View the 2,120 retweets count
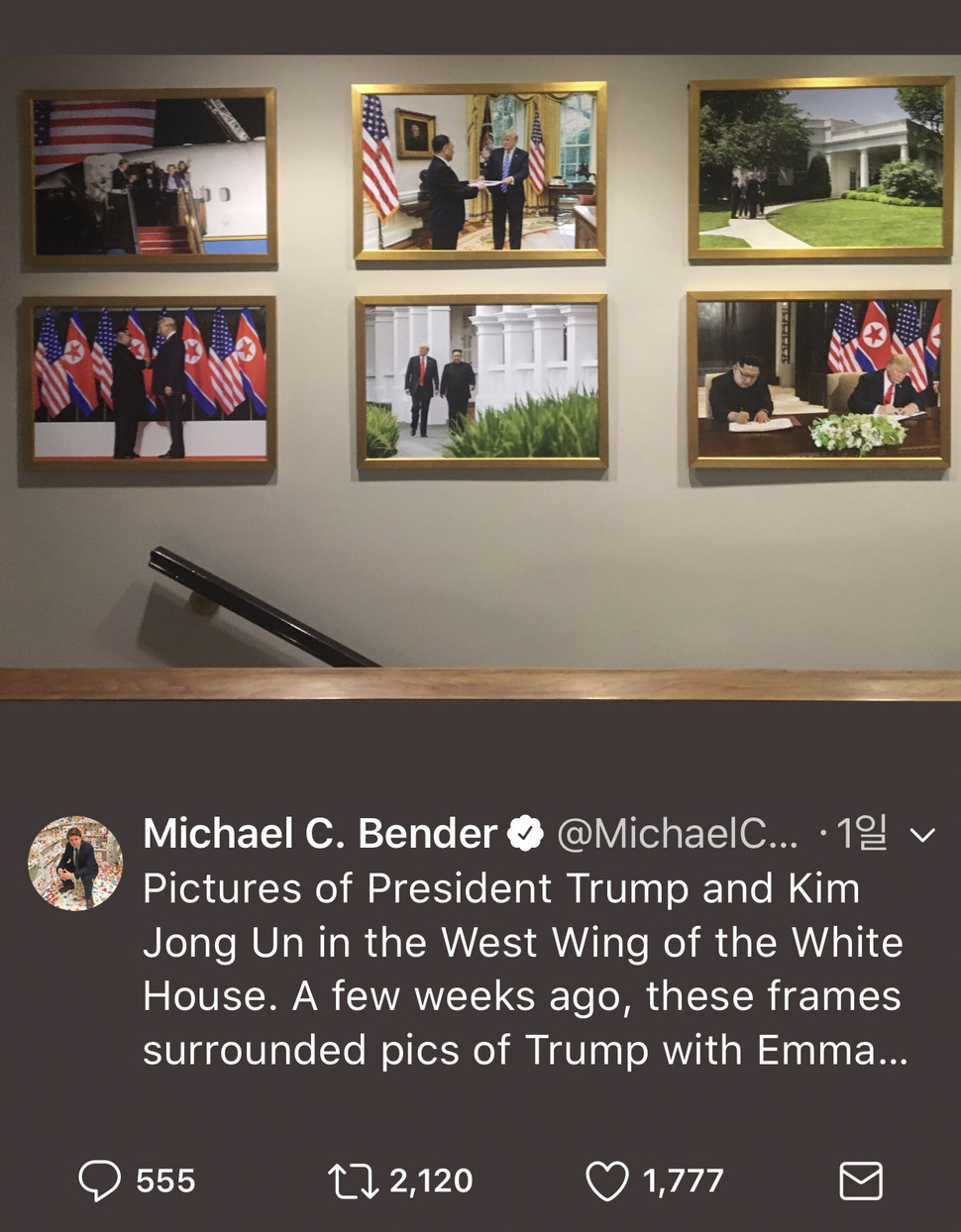Image resolution: width=961 pixels, height=1232 pixels. coord(431,1181)
